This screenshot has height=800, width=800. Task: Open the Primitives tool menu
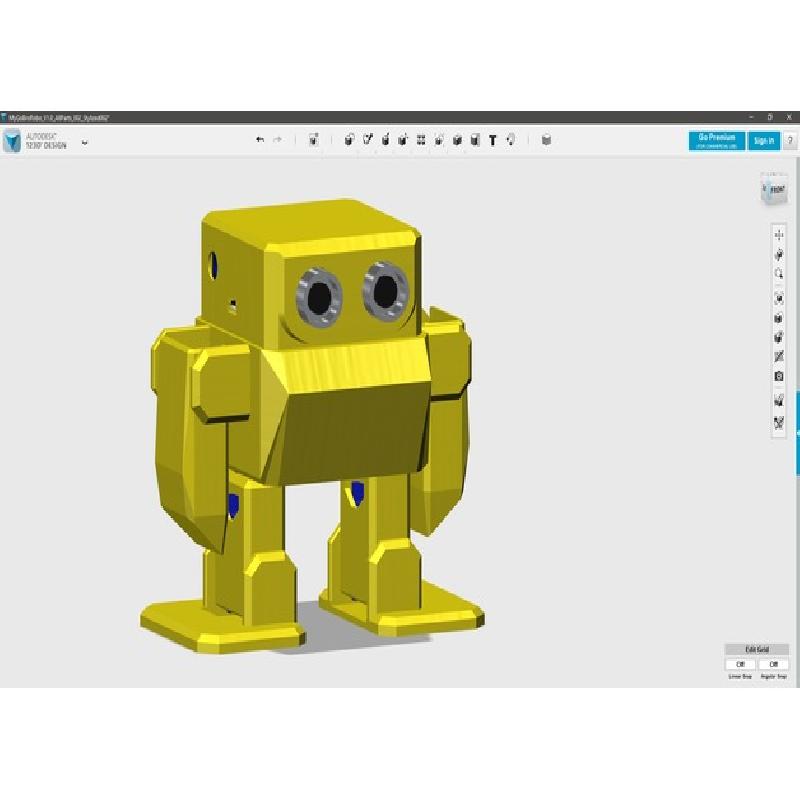coord(349,141)
